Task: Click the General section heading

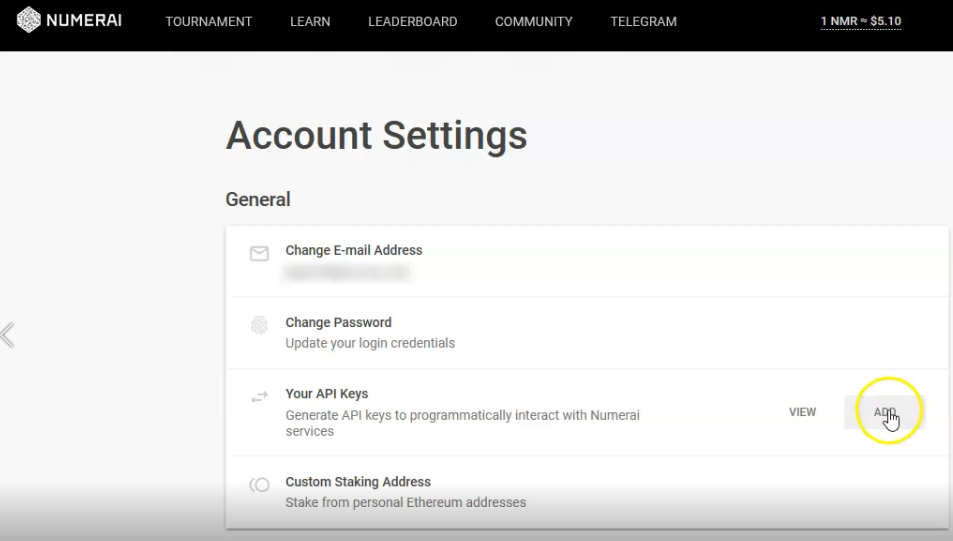Action: [x=258, y=199]
